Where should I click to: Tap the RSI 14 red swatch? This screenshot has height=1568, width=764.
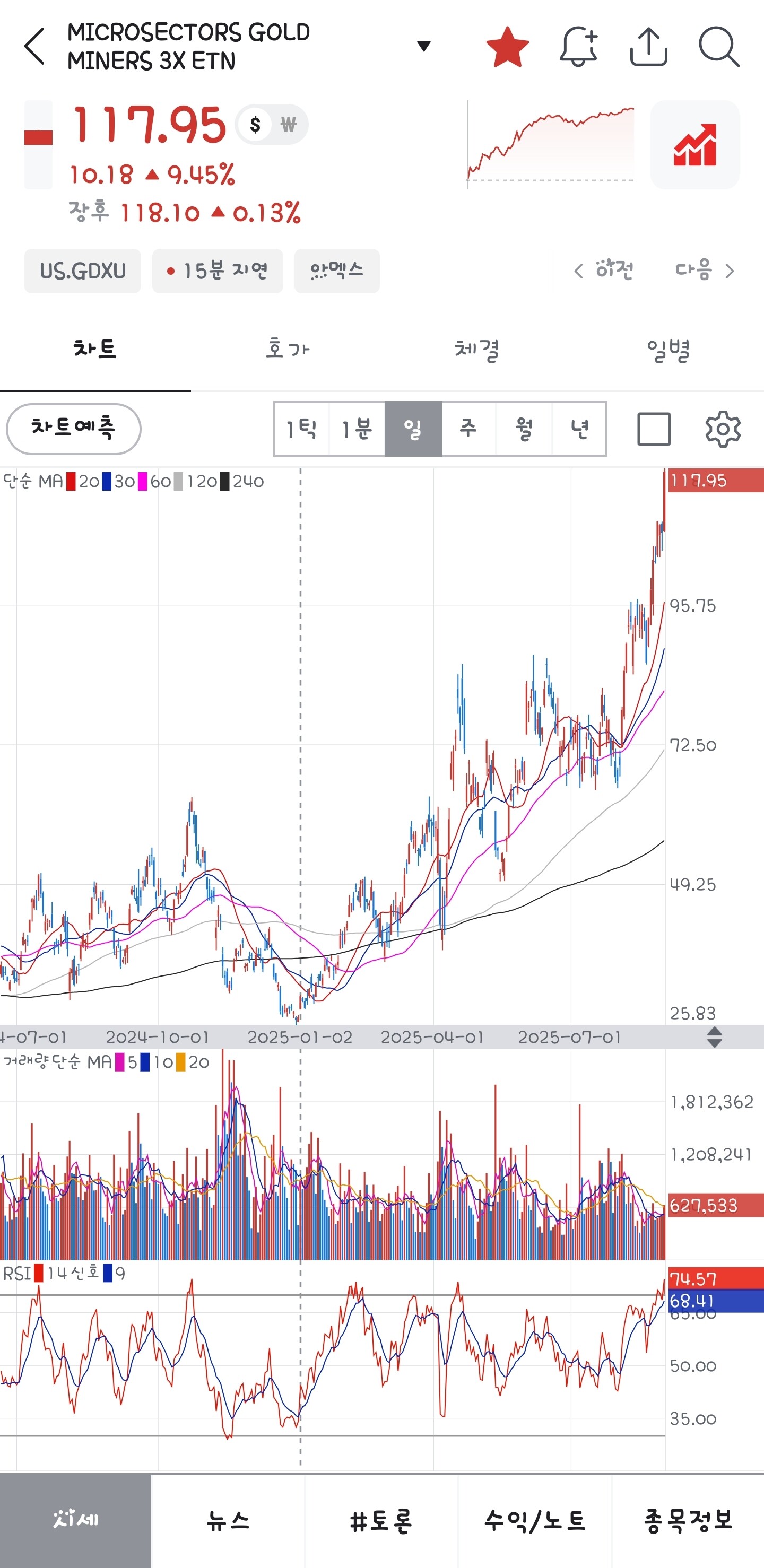point(39,1274)
